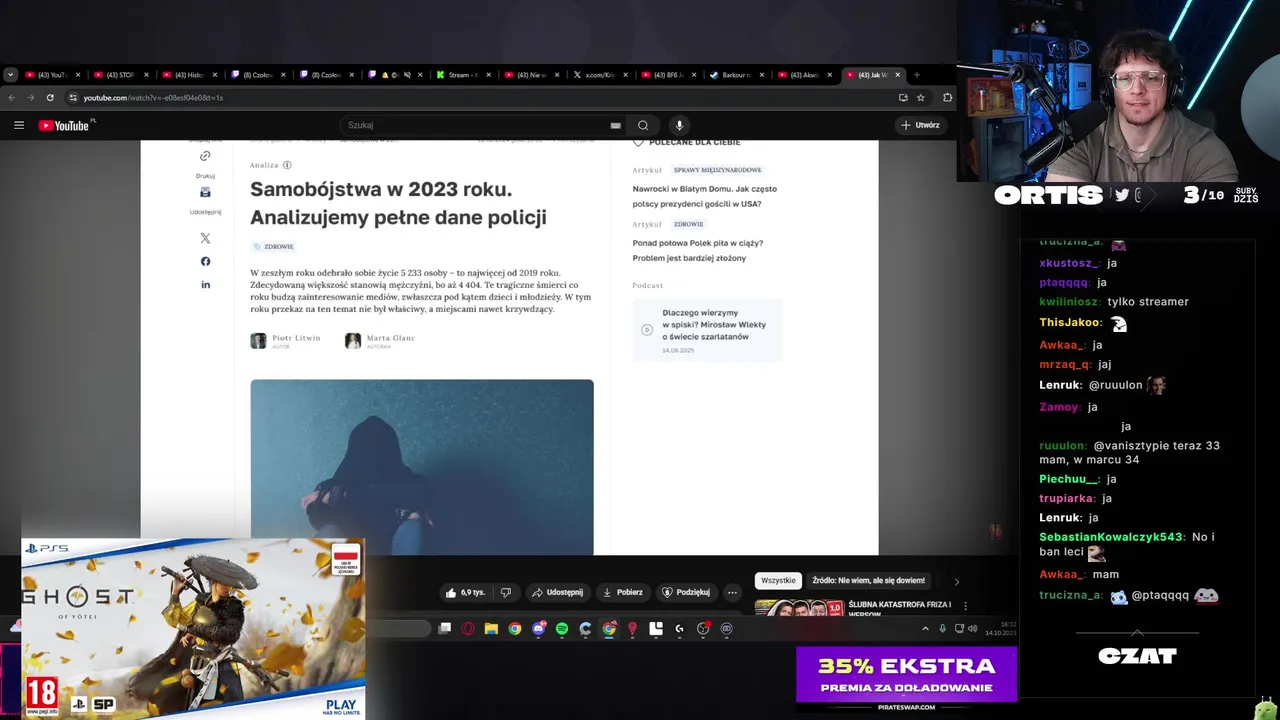The width and height of the screenshot is (1280, 720).
Task: Open the more actions three-dot menu
Action: (732, 592)
